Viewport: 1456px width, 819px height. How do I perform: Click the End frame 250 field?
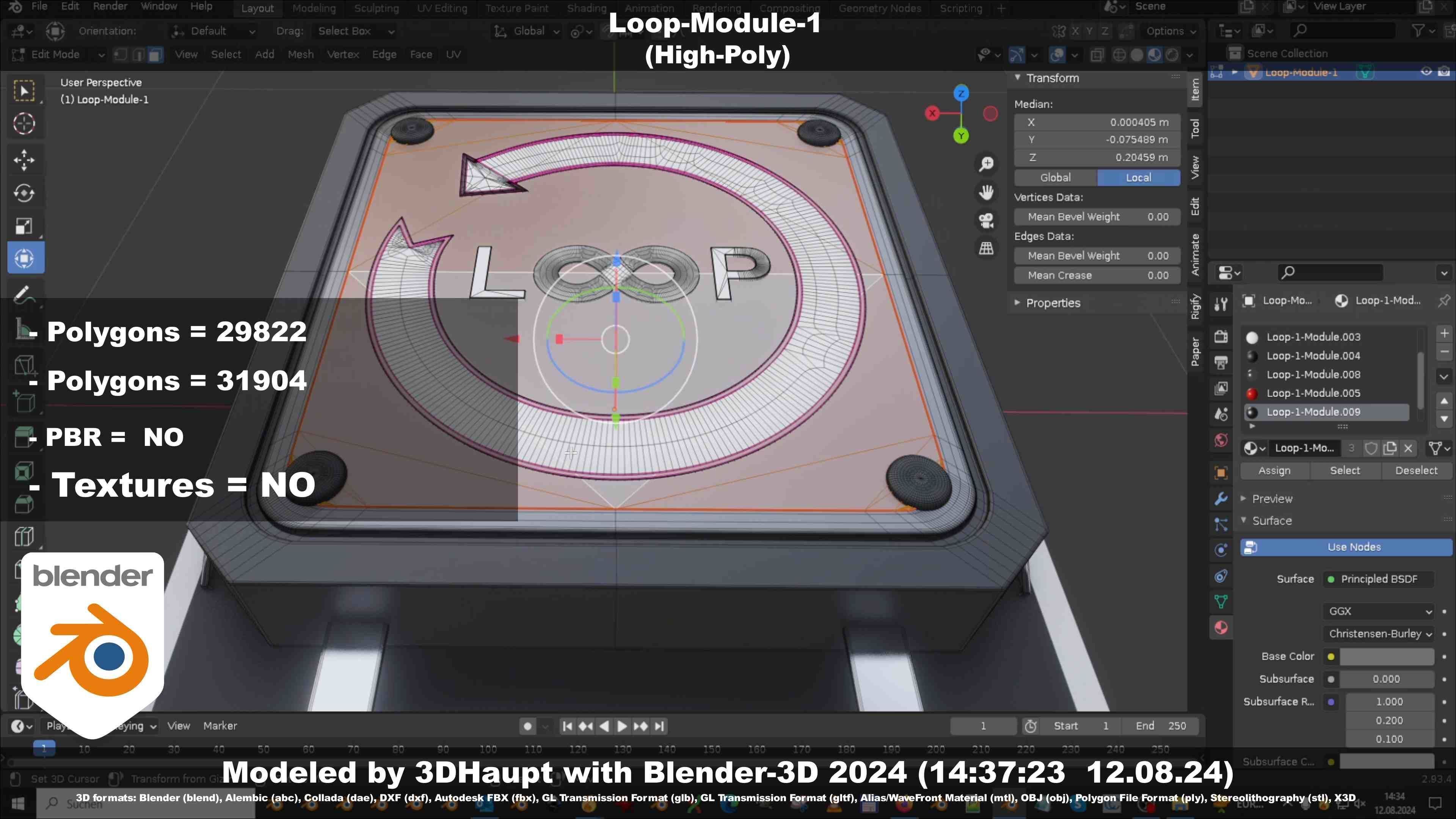[1160, 726]
